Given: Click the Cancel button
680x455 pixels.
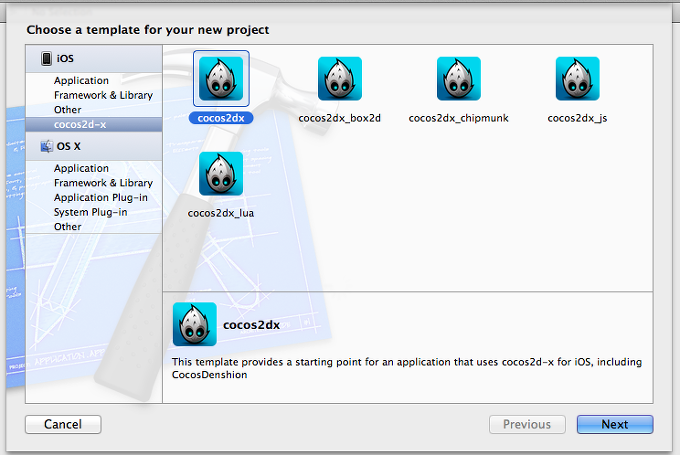Looking at the screenshot, I should tap(63, 424).
